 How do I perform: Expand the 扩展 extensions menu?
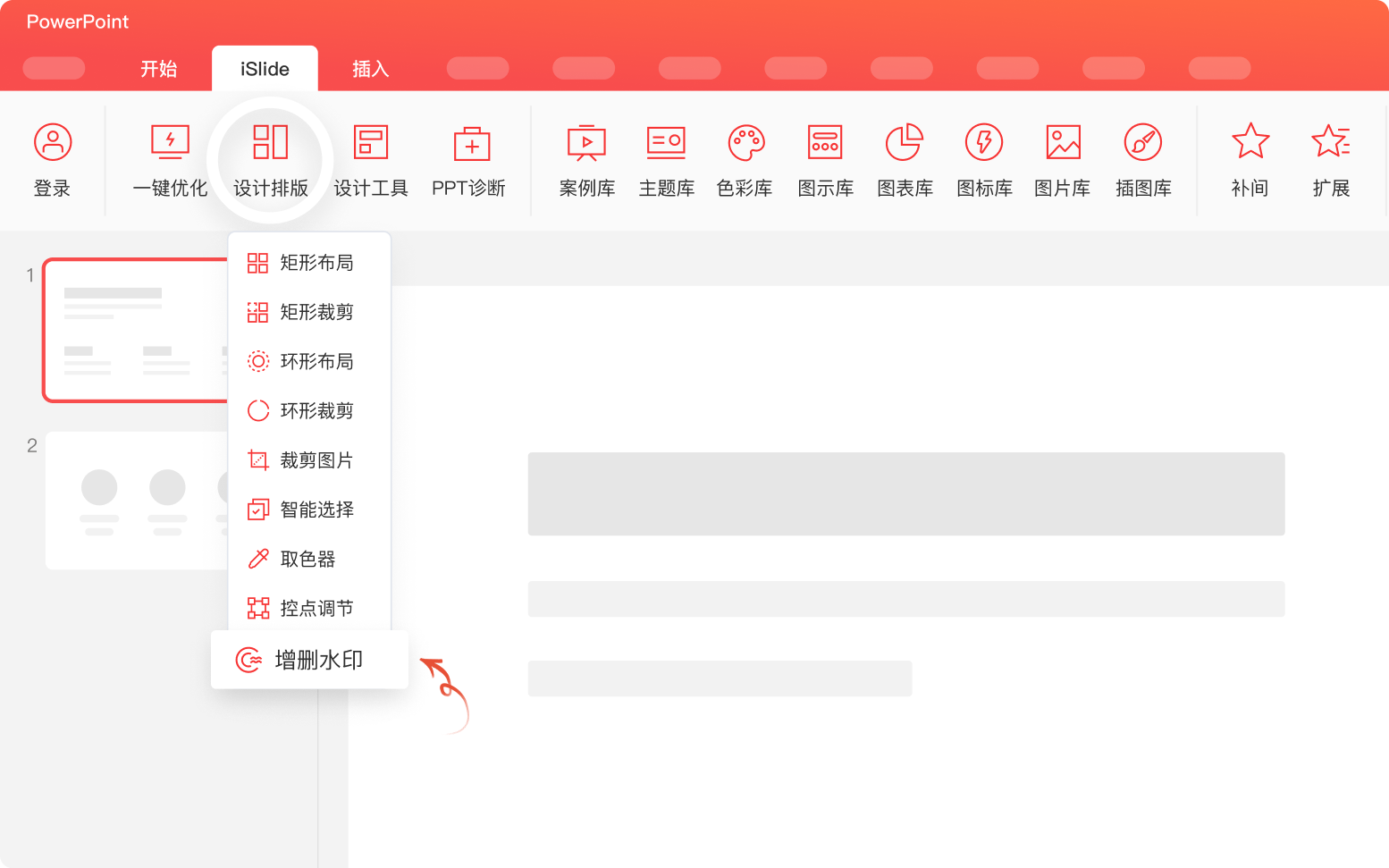[x=1331, y=160]
